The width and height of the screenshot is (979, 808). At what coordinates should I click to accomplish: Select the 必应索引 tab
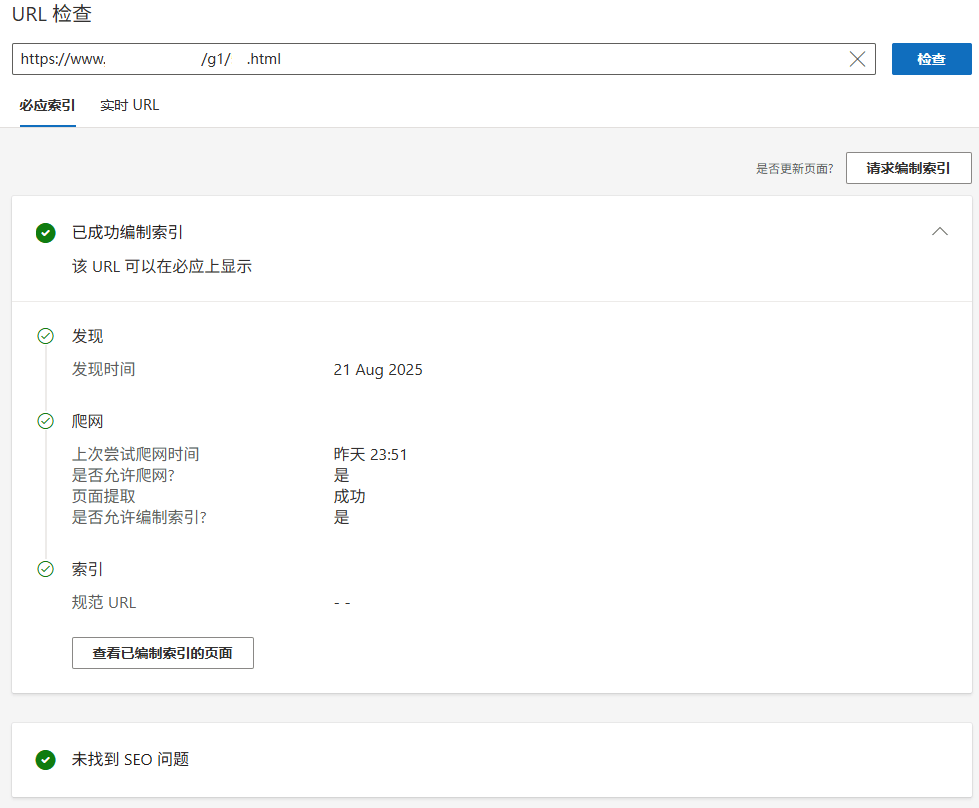(47, 105)
